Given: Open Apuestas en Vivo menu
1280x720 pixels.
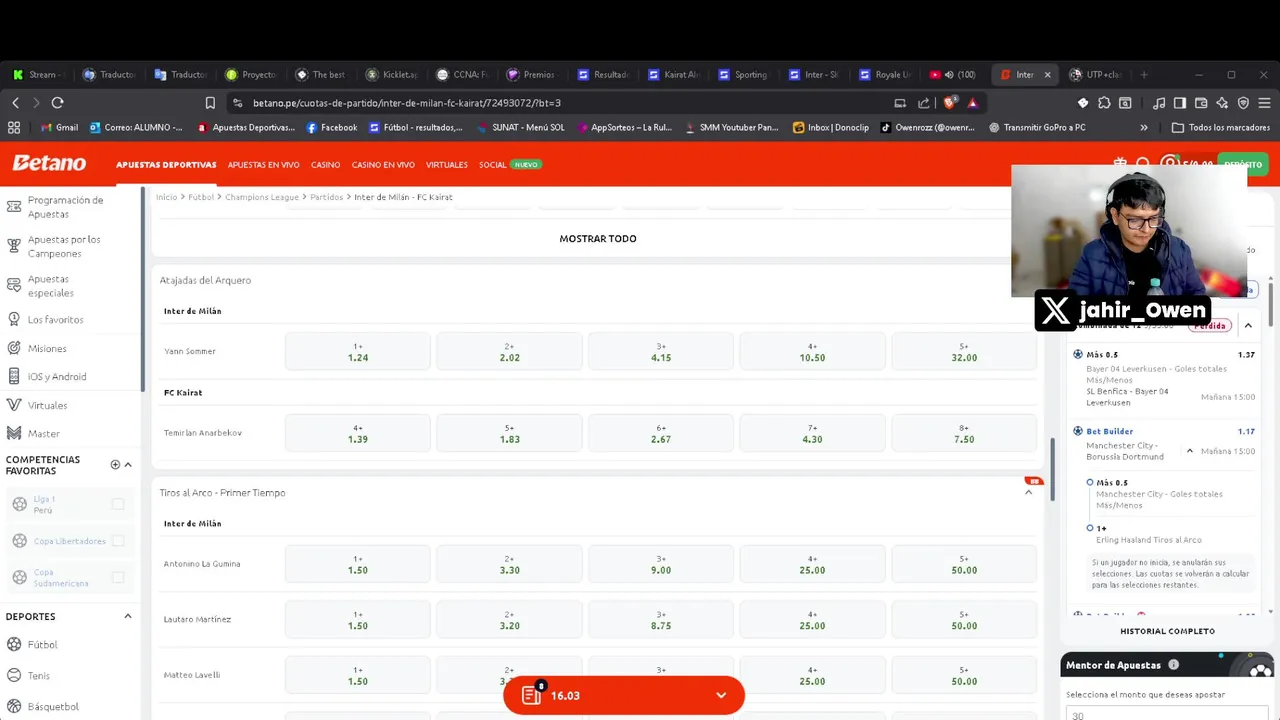Looking at the screenshot, I should [263, 164].
